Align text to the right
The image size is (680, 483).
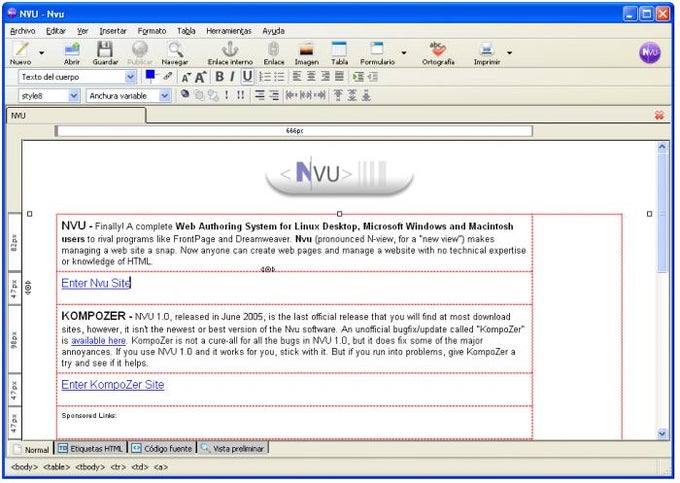pyautogui.click(x=325, y=77)
